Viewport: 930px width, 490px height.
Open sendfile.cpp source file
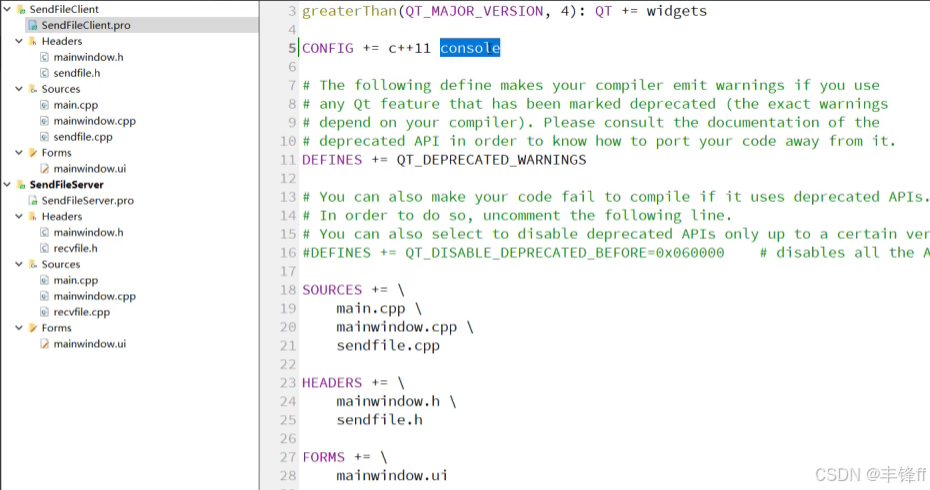(x=83, y=136)
